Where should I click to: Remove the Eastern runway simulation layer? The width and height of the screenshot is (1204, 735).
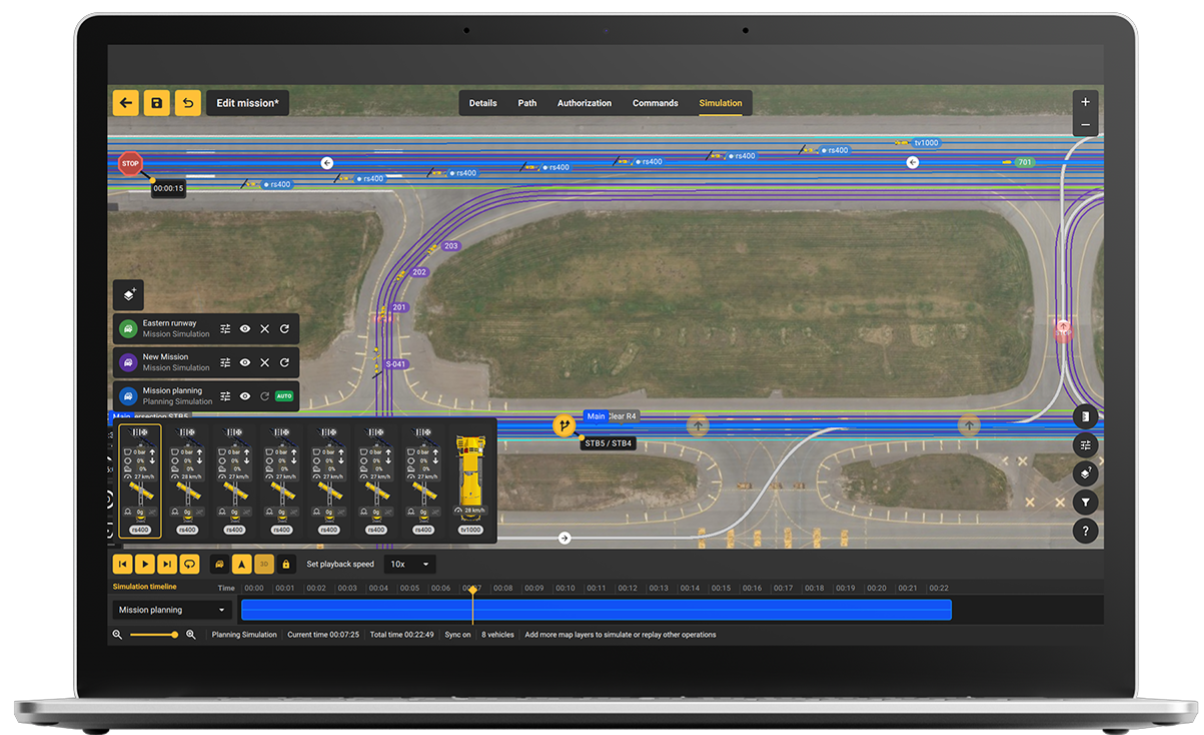pos(265,329)
